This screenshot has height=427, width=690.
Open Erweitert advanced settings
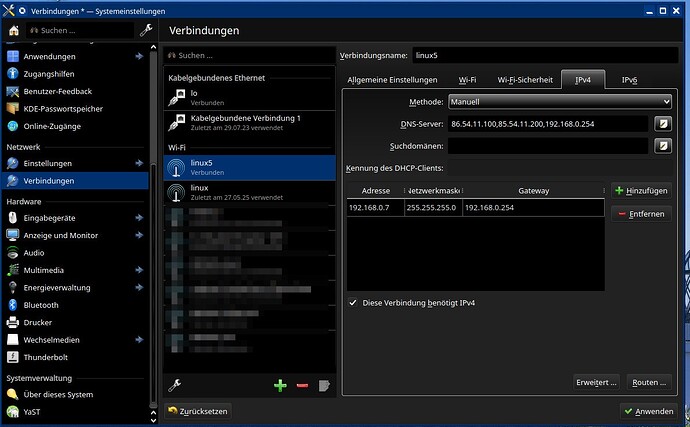(596, 383)
